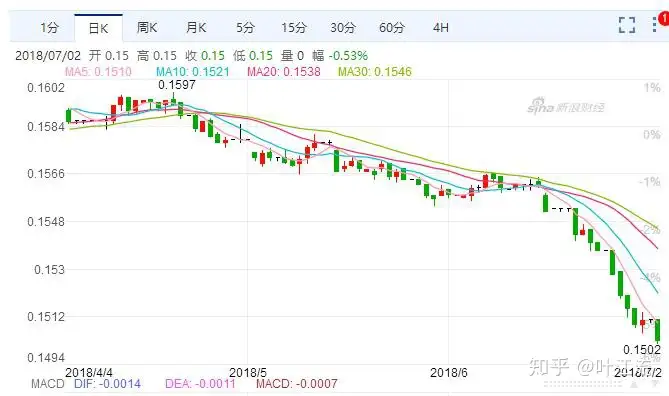Click the MA30: 0.1546 indicator label
Image resolution: width=669 pixels, height=396 pixels.
coord(375,72)
